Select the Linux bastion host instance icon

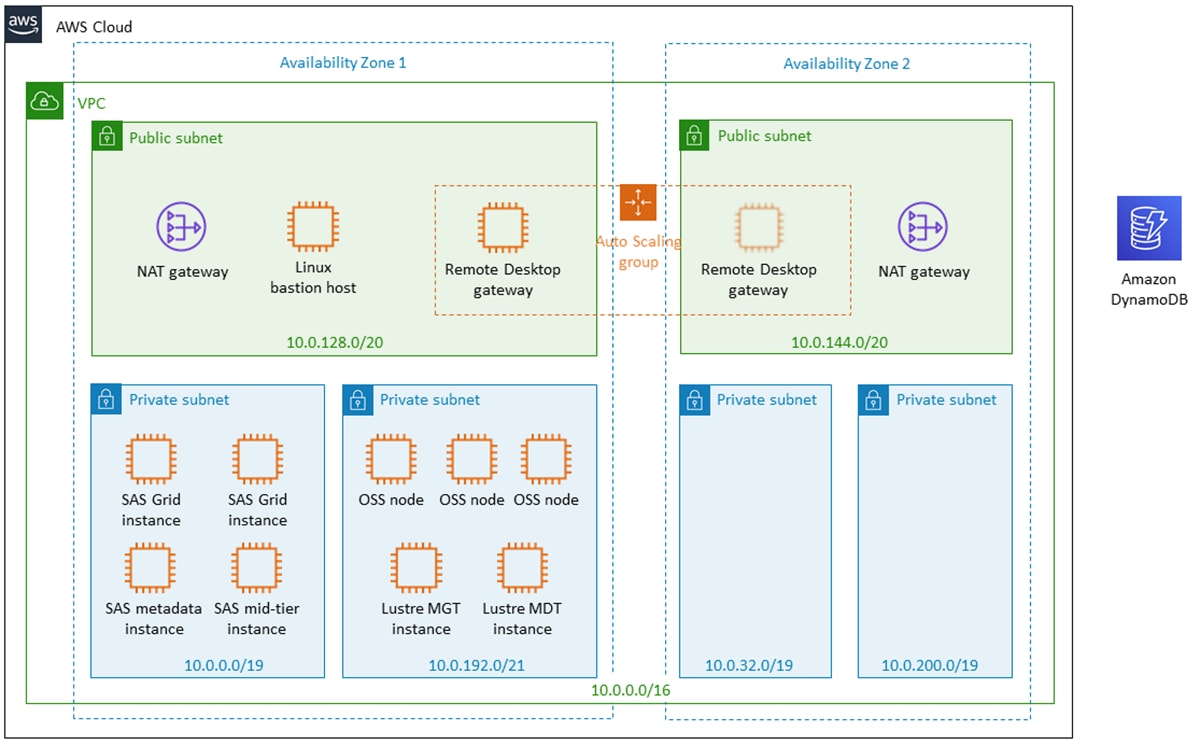point(313,227)
